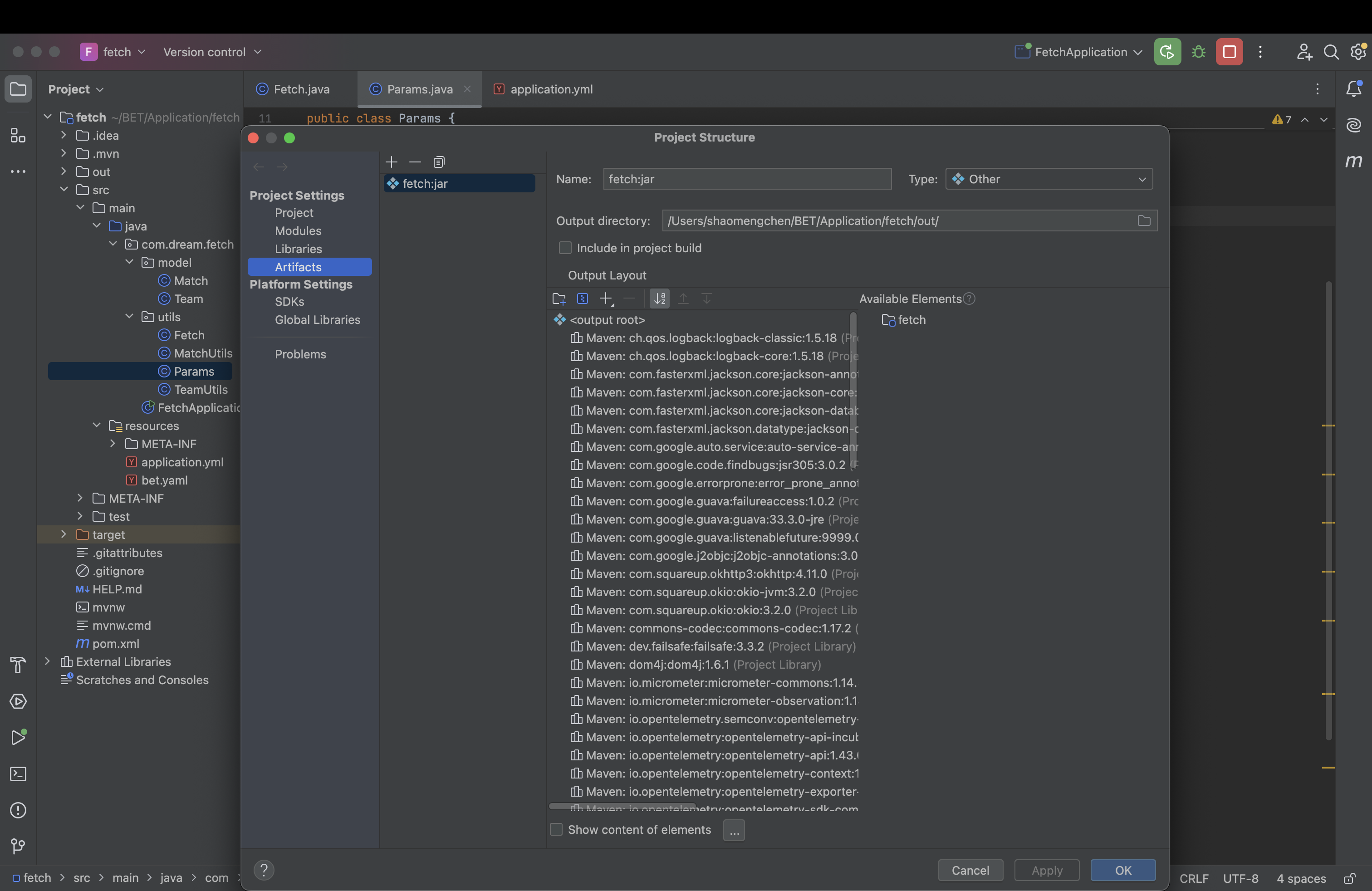Select Modules under Project Settings
The height and width of the screenshot is (891, 1372).
[x=298, y=230]
